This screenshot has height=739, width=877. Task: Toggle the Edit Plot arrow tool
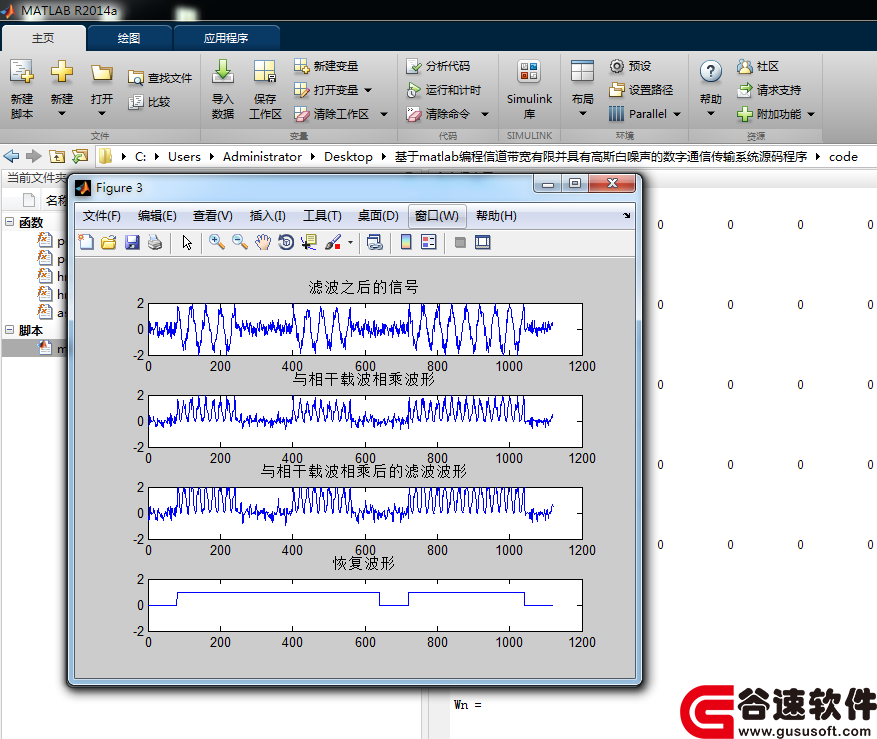(187, 242)
